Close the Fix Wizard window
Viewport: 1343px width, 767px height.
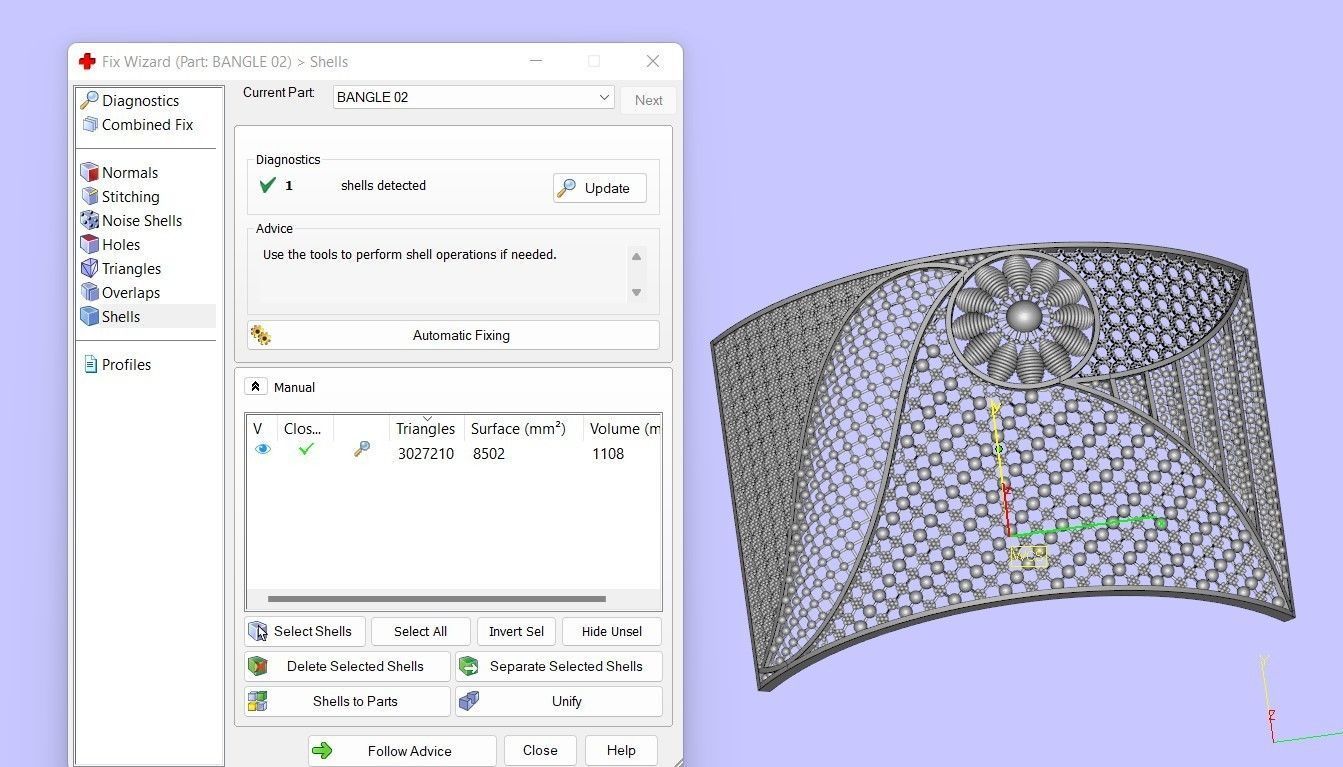click(x=653, y=61)
